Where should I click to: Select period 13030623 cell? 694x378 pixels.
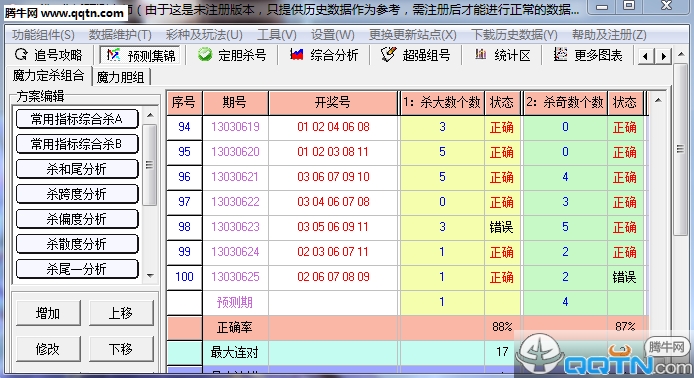235,227
